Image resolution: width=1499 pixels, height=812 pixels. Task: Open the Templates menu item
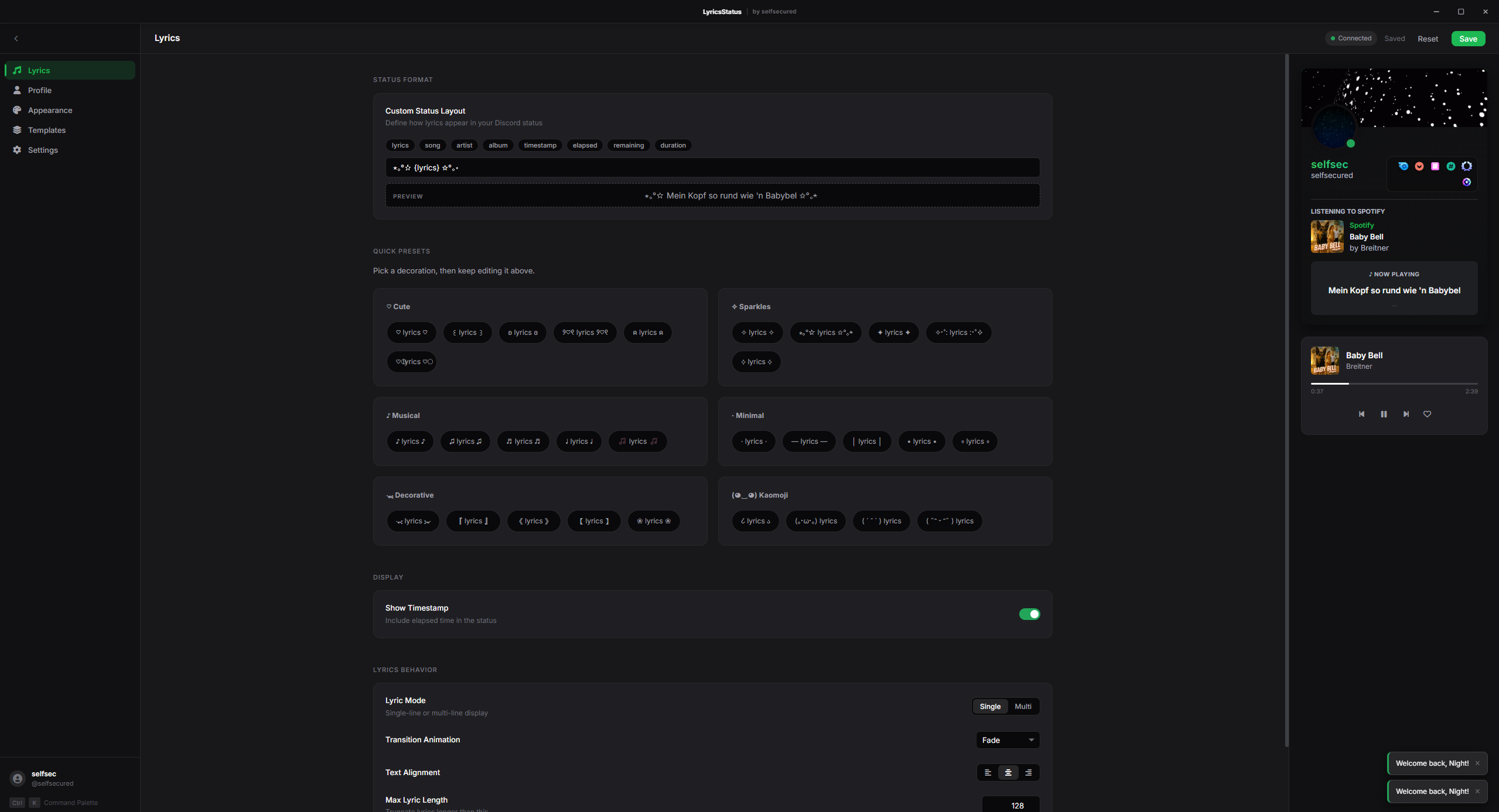[x=70, y=130]
